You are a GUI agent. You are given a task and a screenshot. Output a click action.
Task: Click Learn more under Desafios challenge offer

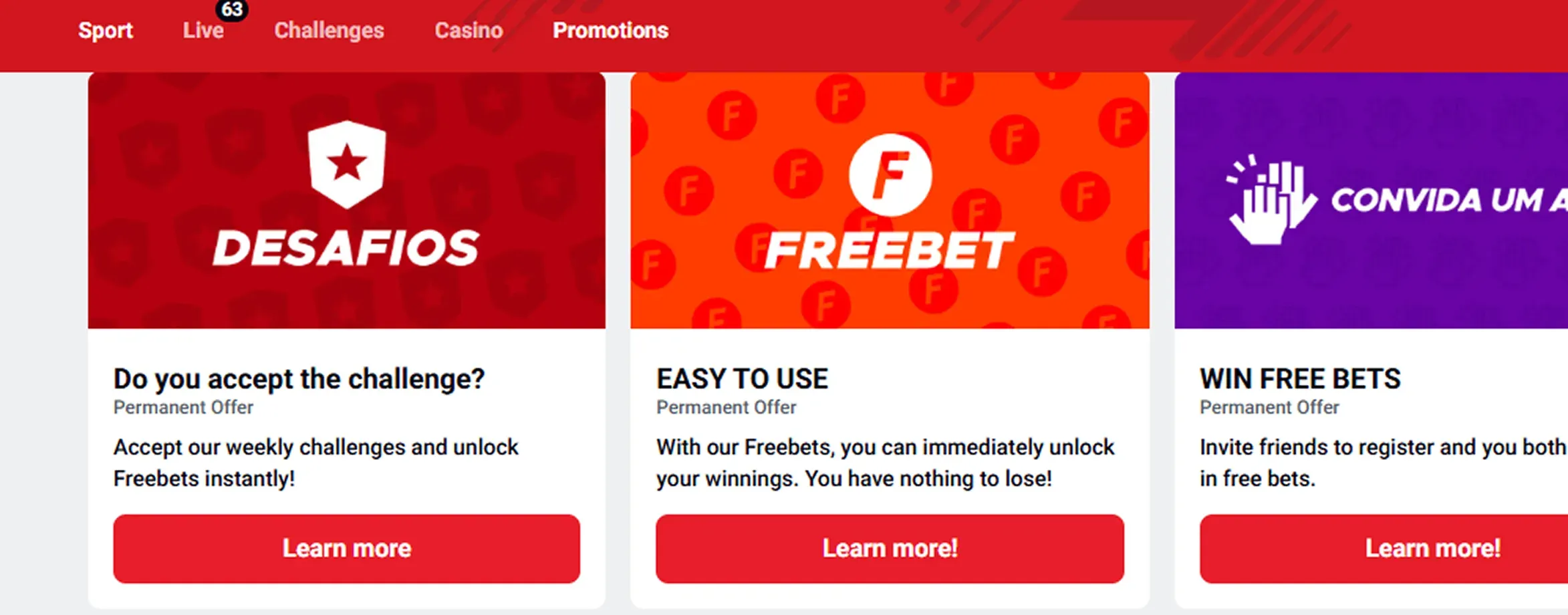pyautogui.click(x=346, y=548)
